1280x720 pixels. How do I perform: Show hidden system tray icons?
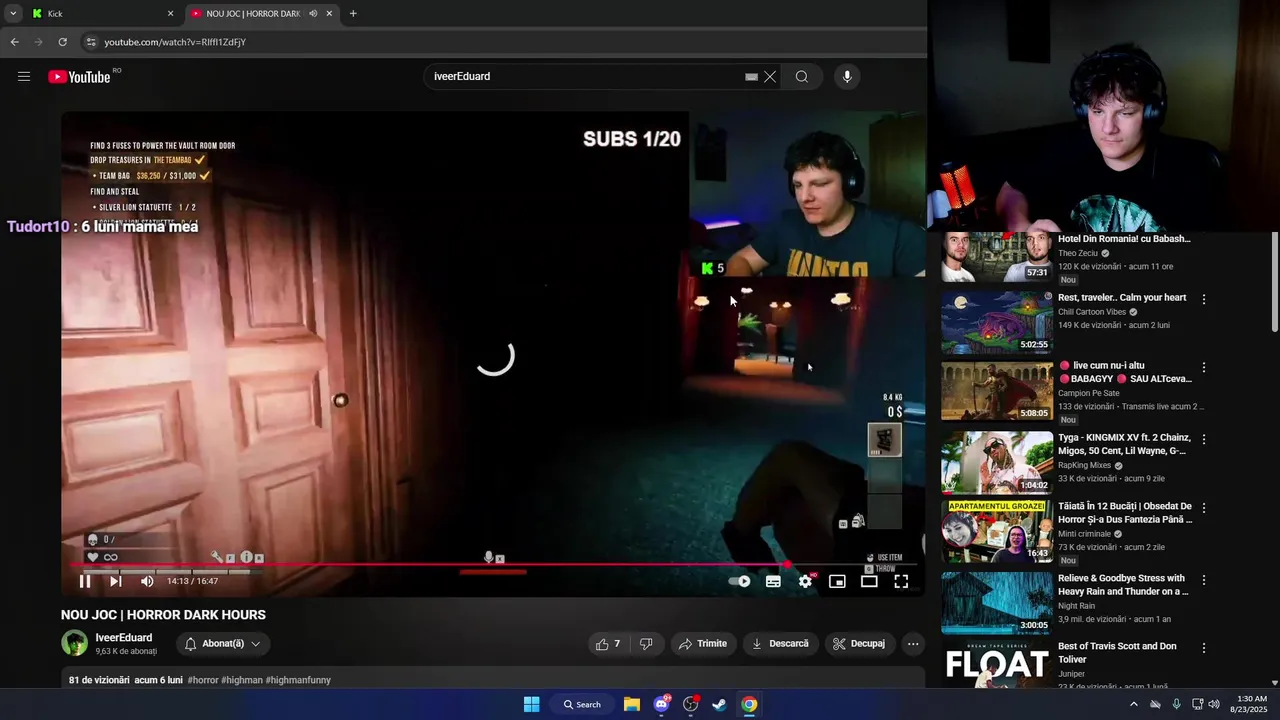(1133, 704)
